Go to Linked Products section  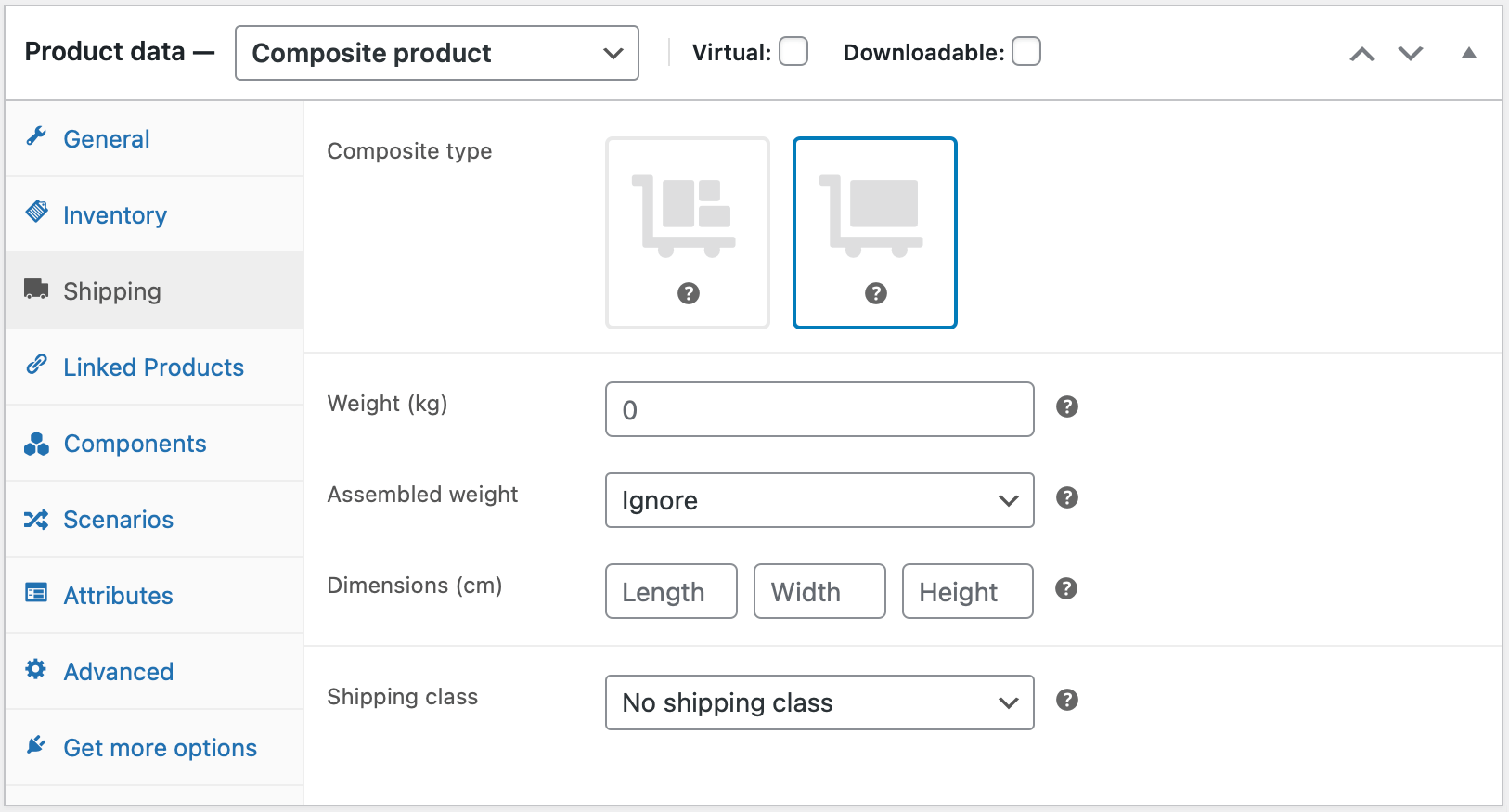tap(153, 367)
